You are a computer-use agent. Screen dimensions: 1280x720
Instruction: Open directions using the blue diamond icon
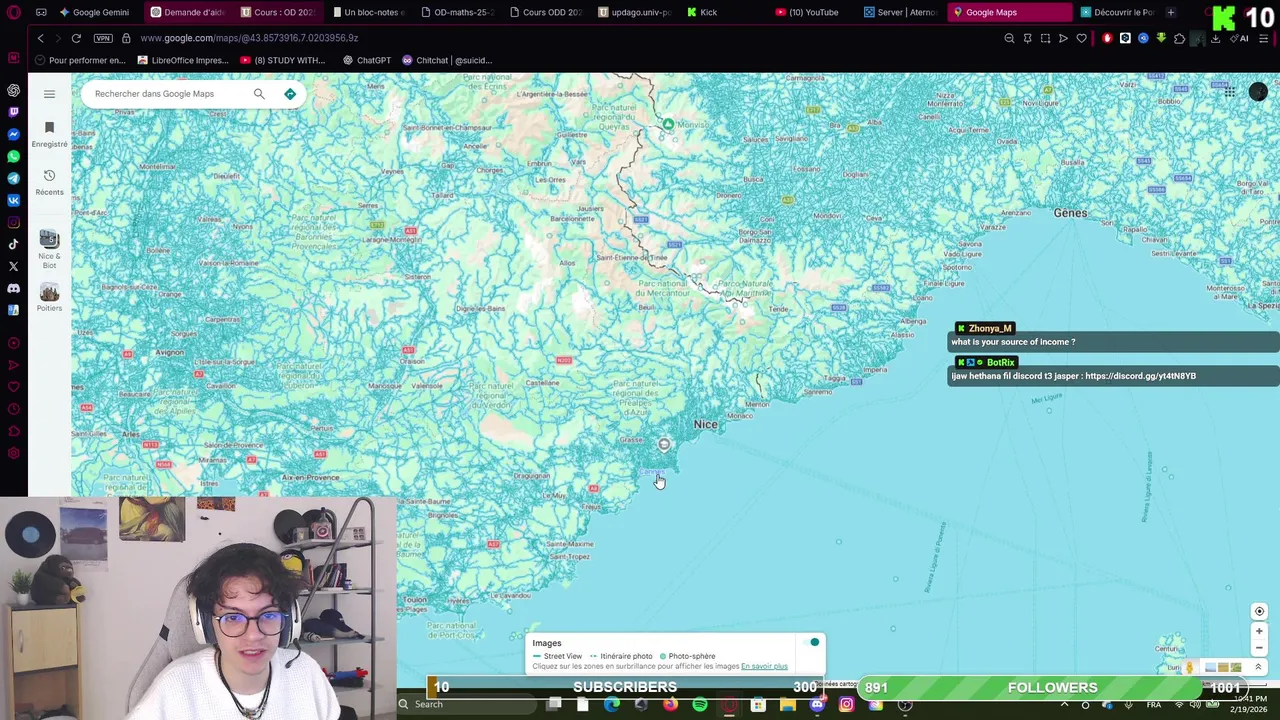(x=290, y=94)
